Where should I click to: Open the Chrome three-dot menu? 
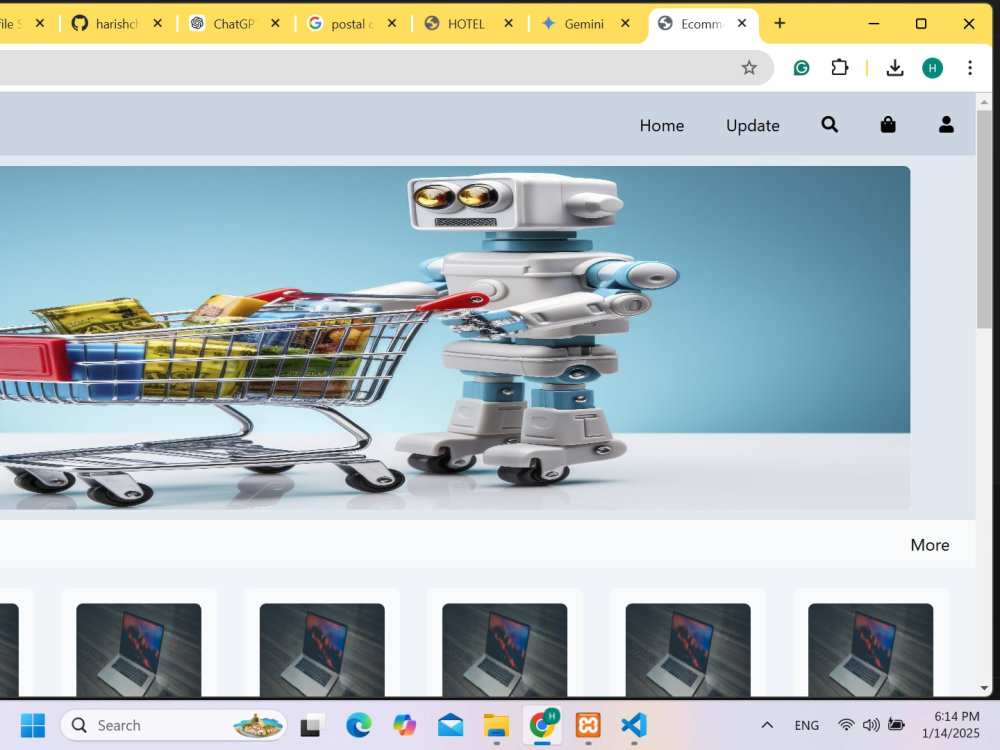tap(970, 68)
